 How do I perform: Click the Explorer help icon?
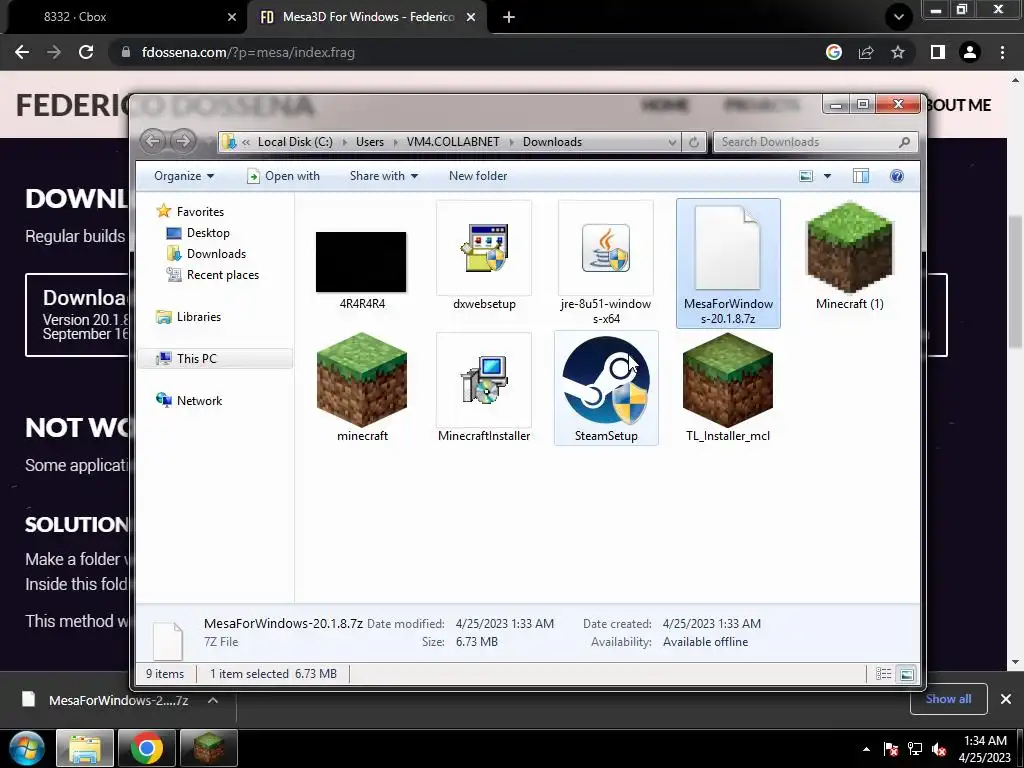tap(897, 176)
